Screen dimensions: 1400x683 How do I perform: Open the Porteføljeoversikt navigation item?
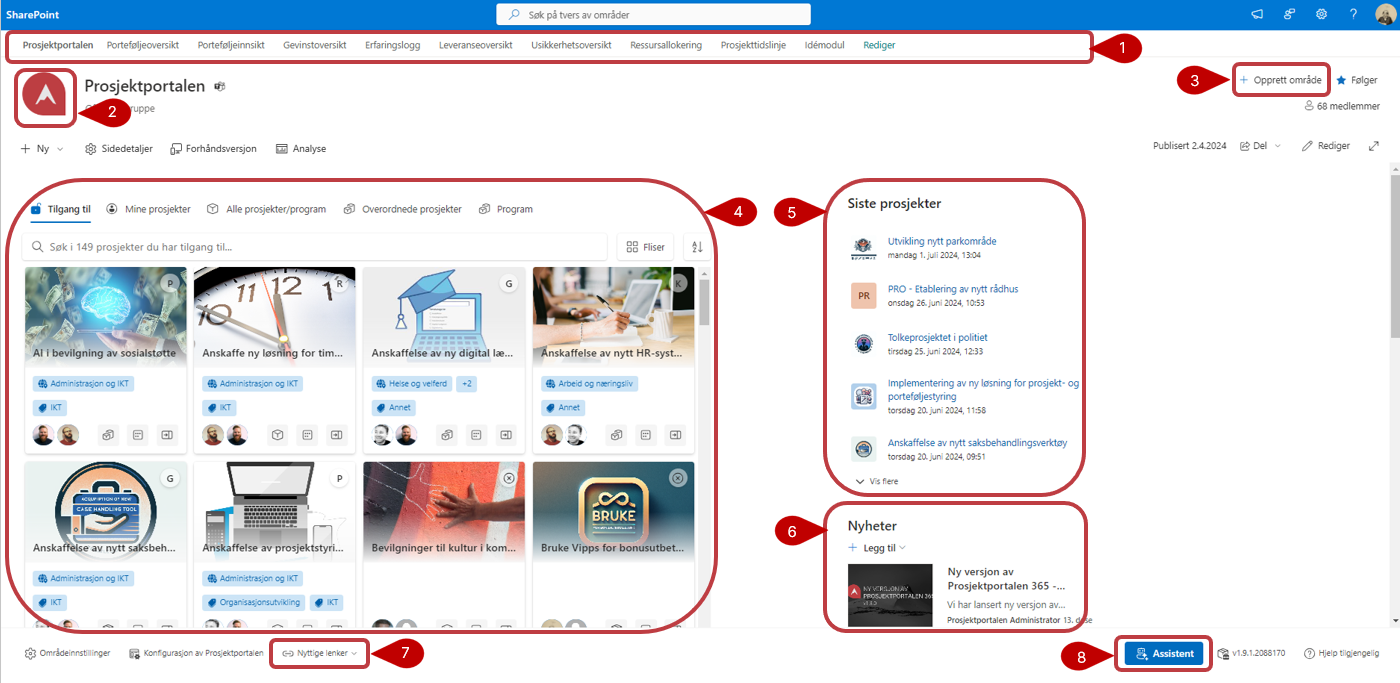pyautogui.click(x=142, y=45)
